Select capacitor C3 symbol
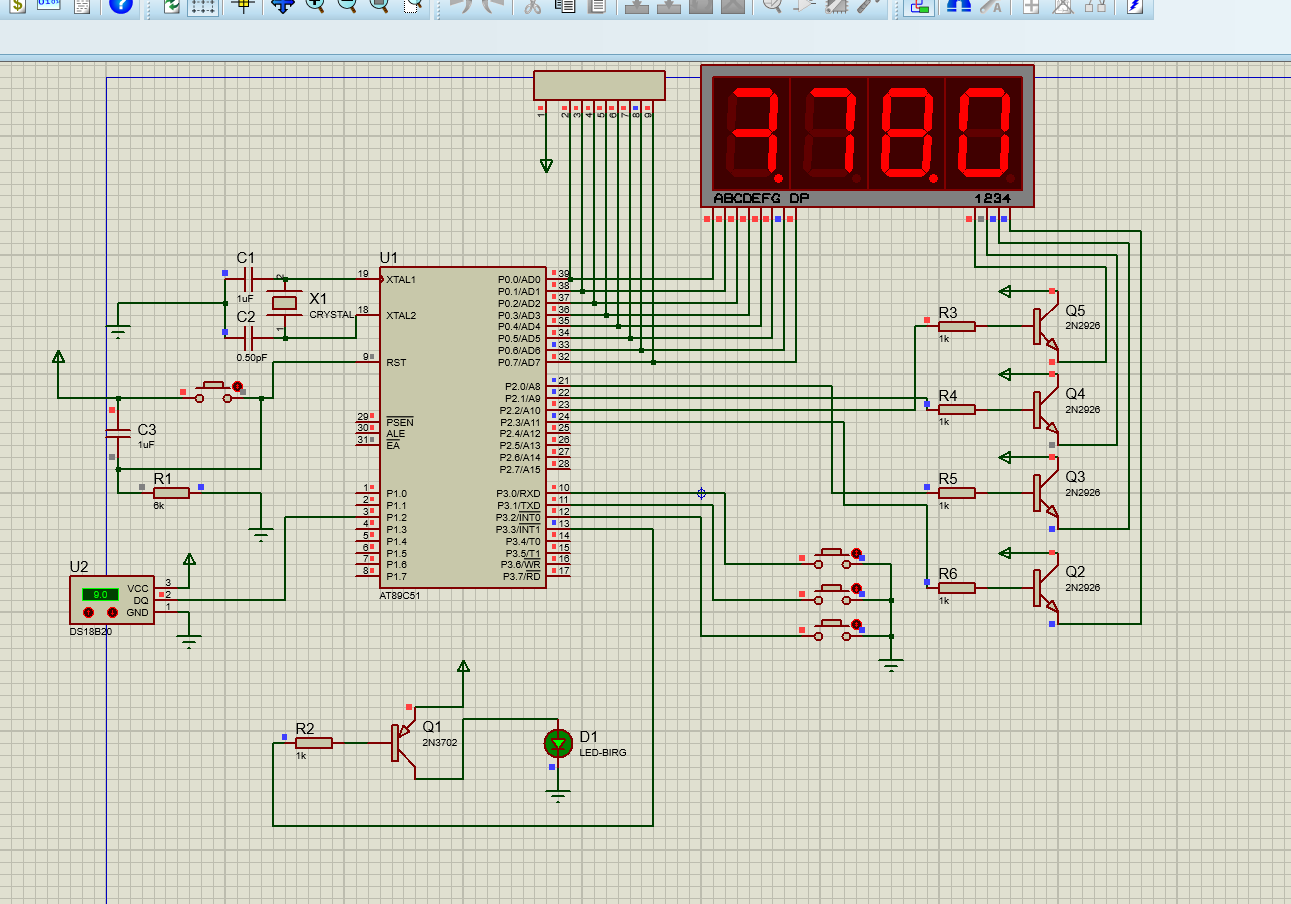Screen dimensions: 1291x904 [x=118, y=433]
